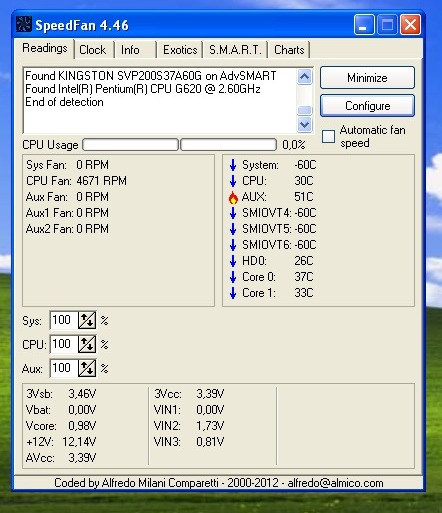The image size is (442, 513).
Task: Click the 'VIN1: 0,00V' voltage reading
Action: pos(189,410)
